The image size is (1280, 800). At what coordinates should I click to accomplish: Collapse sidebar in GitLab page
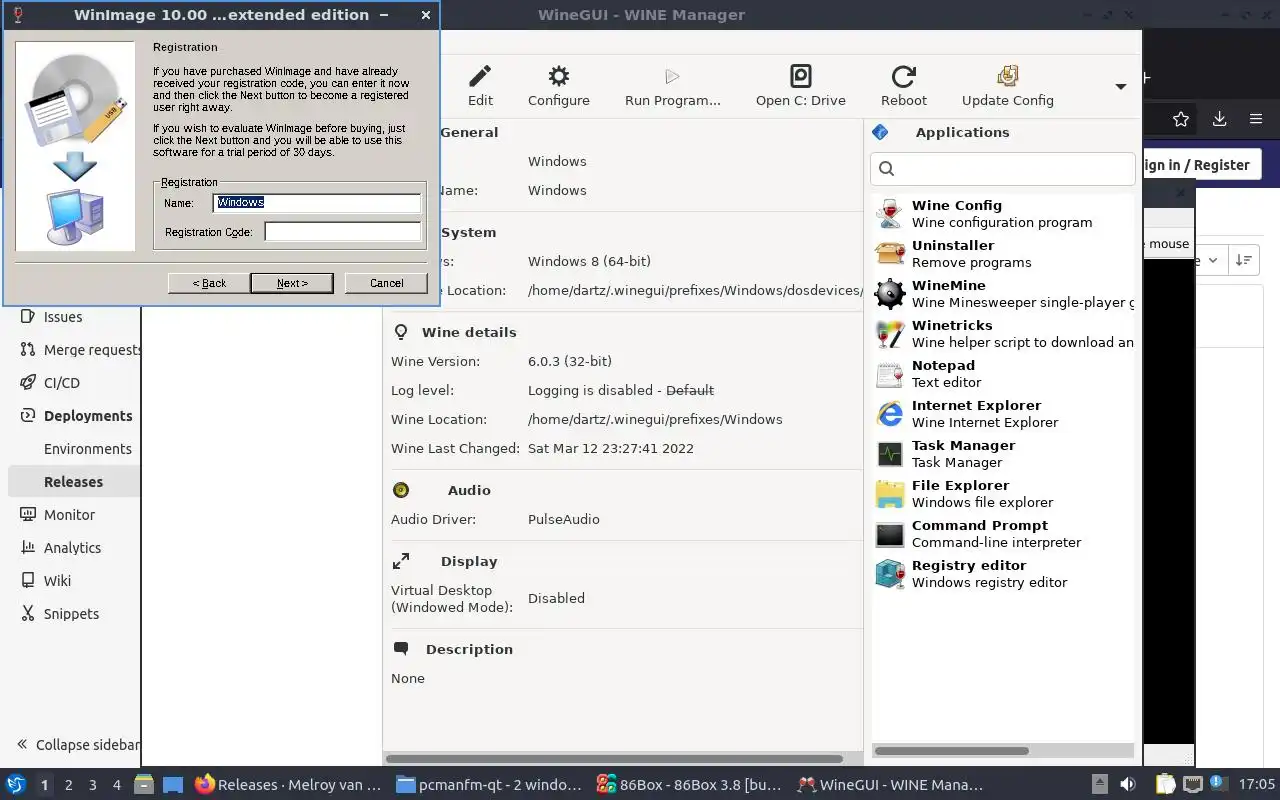(78, 744)
